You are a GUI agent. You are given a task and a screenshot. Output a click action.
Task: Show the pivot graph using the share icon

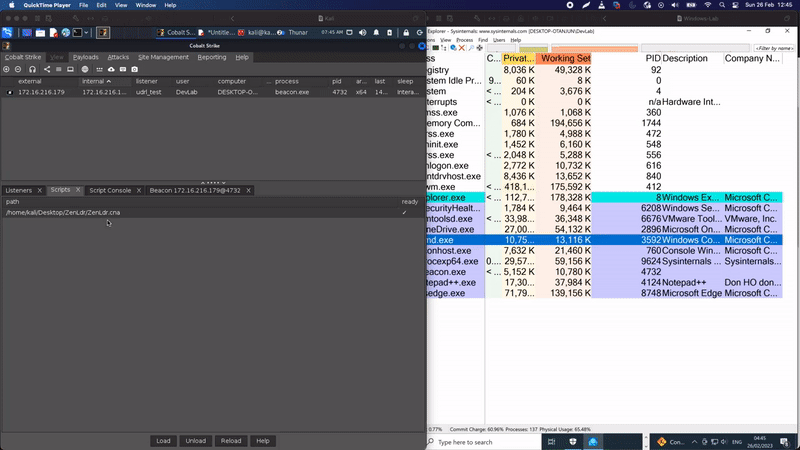click(47, 69)
